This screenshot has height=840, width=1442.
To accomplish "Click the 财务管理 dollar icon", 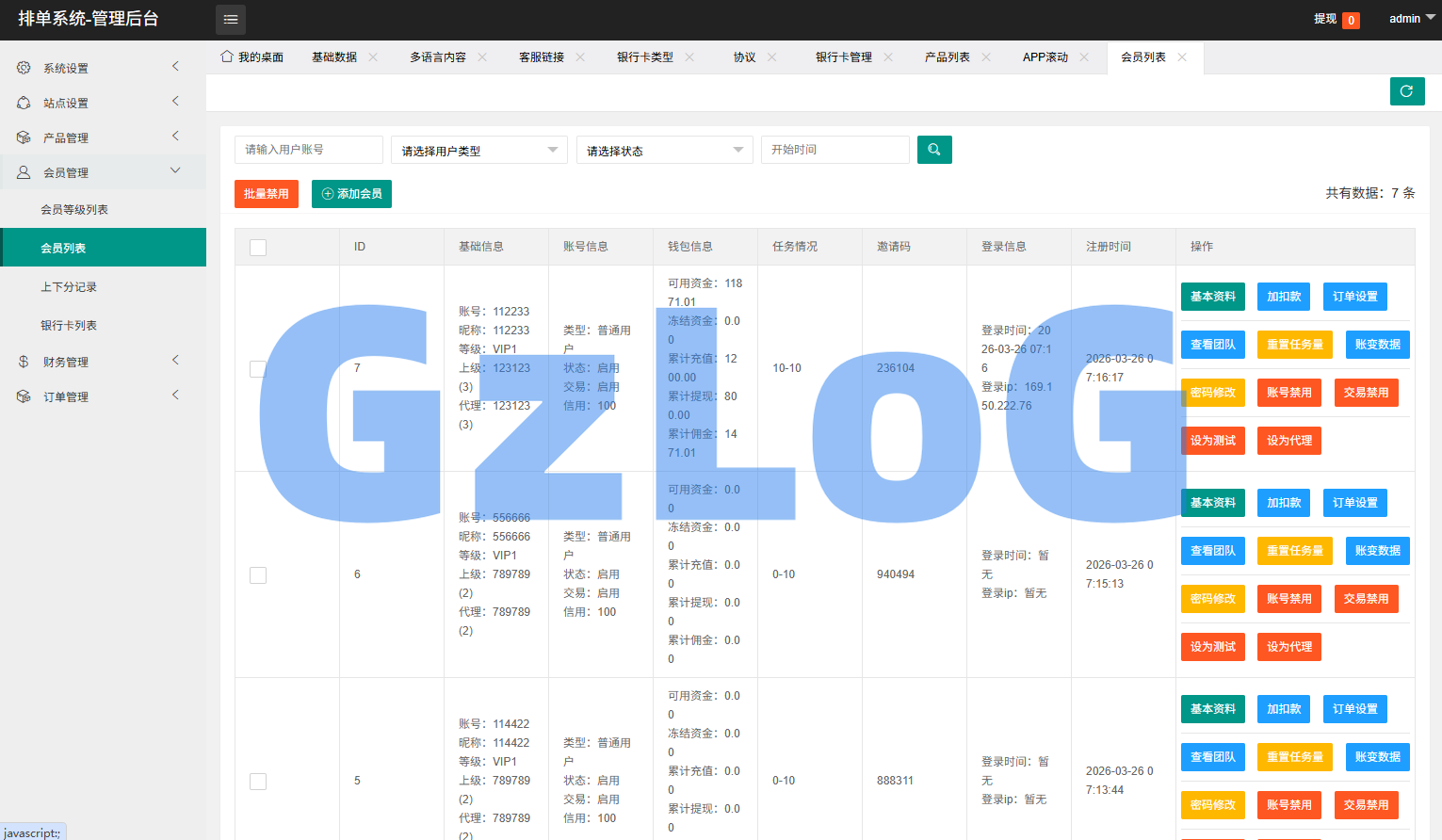I will coord(24,362).
